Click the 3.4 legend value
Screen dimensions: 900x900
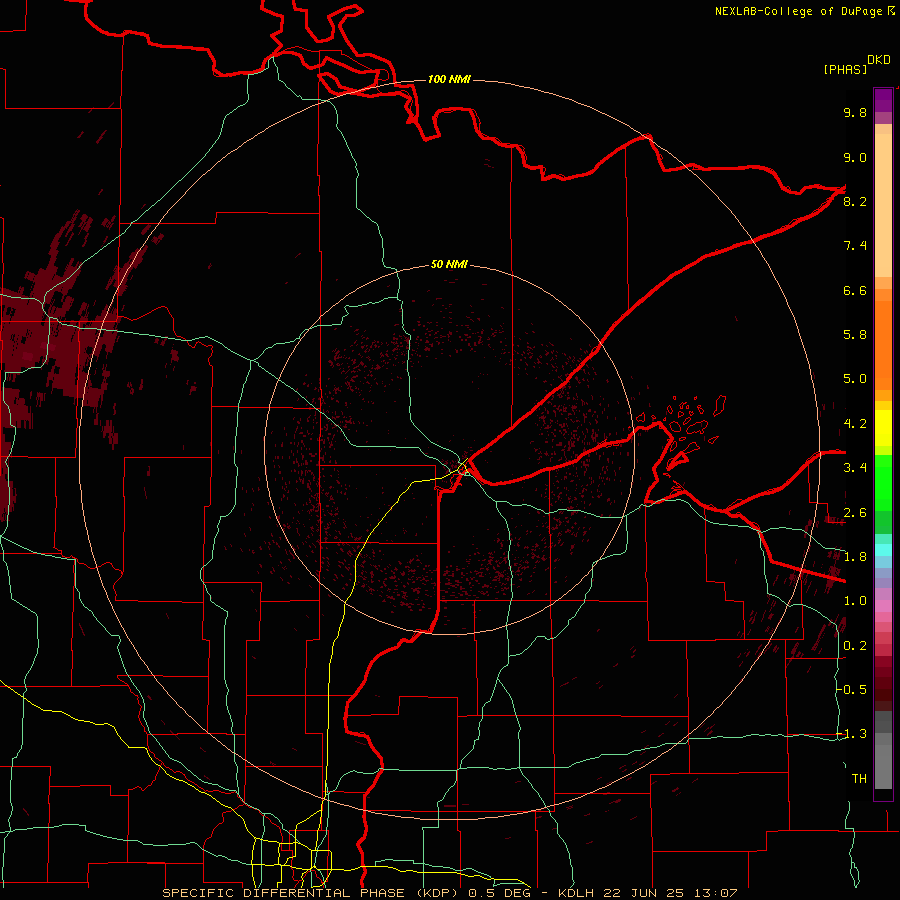pyautogui.click(x=855, y=468)
